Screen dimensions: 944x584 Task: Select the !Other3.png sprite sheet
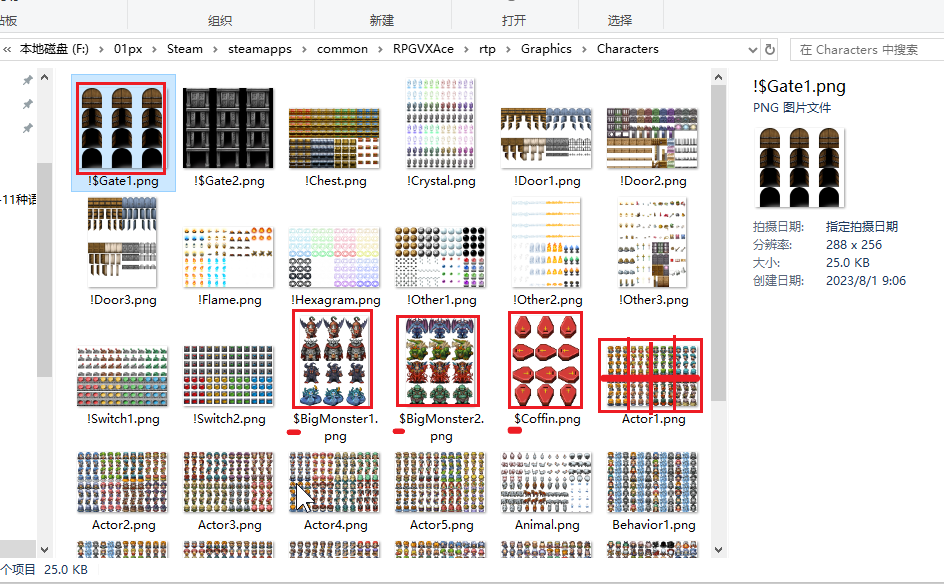tap(652, 242)
